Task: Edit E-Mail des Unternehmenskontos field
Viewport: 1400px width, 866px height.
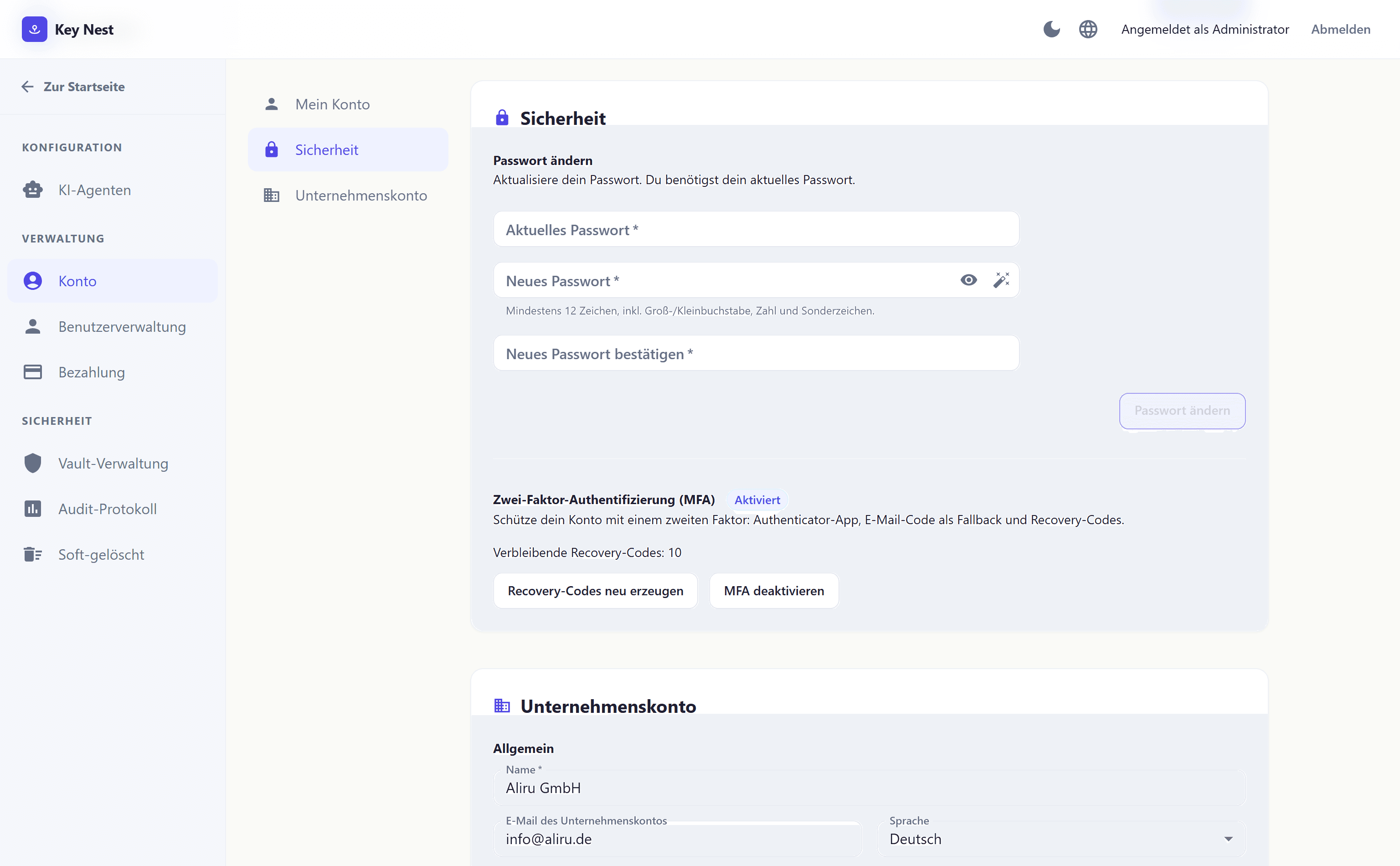Action: 678,839
